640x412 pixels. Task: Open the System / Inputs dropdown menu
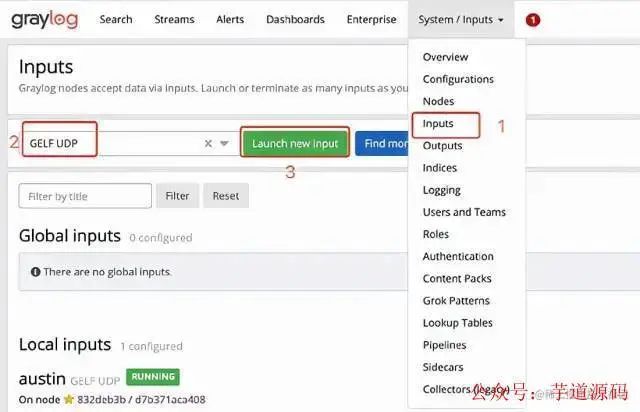[x=461, y=20]
